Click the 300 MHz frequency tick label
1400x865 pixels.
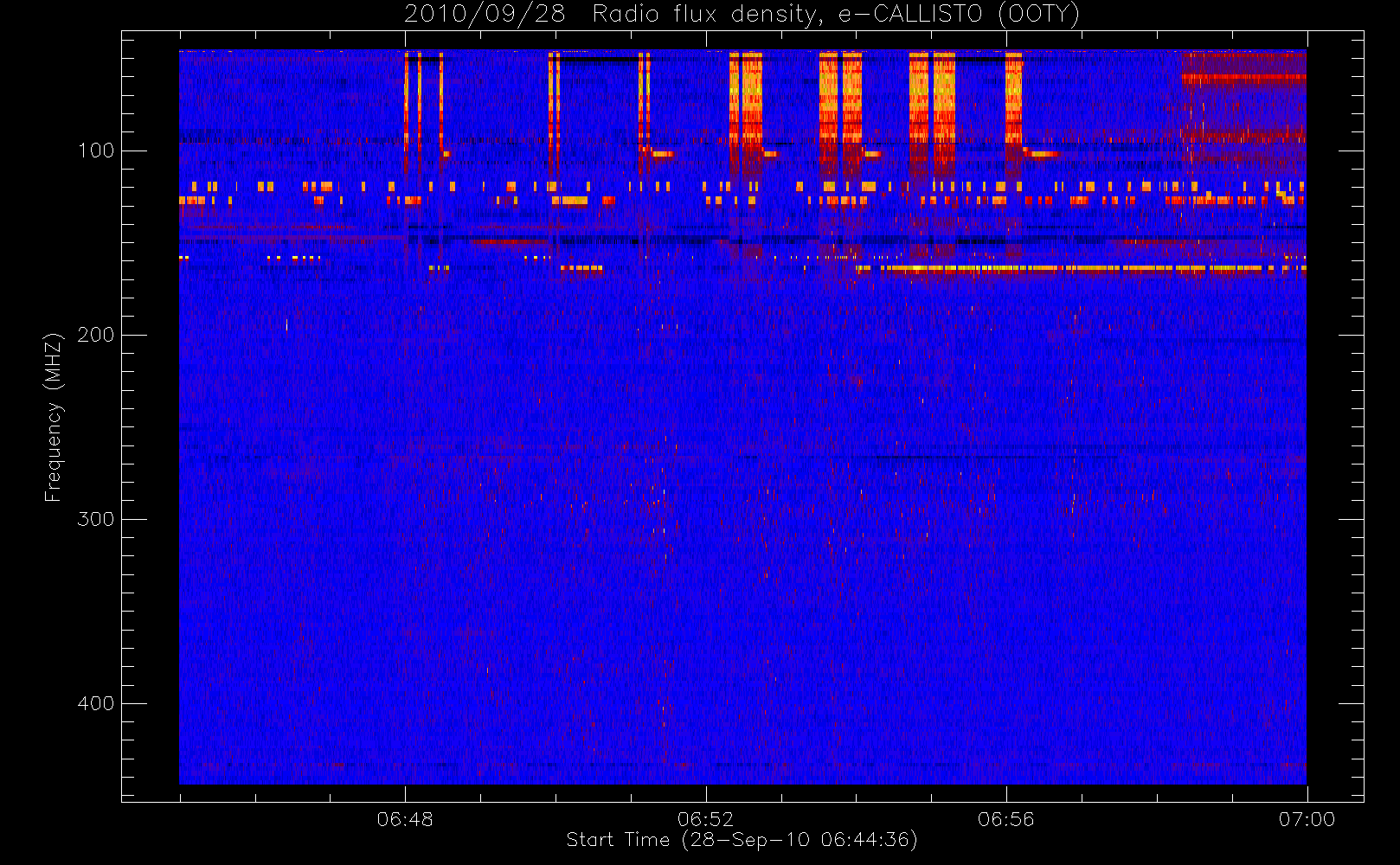[96, 519]
